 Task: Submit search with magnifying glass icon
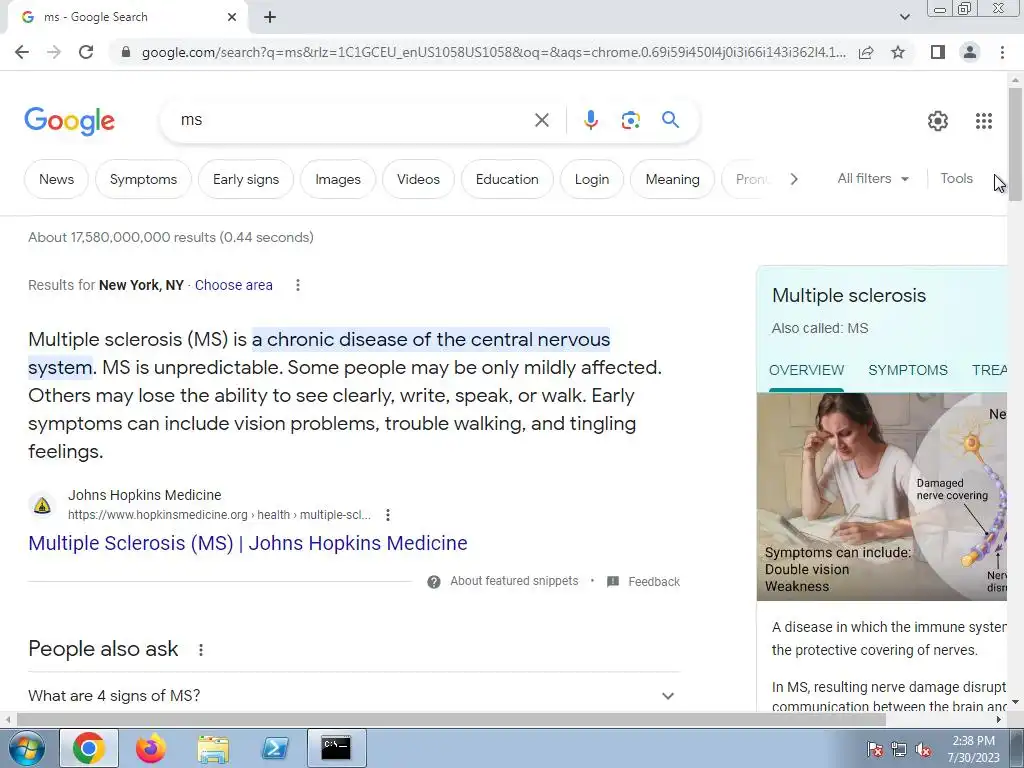(x=670, y=120)
